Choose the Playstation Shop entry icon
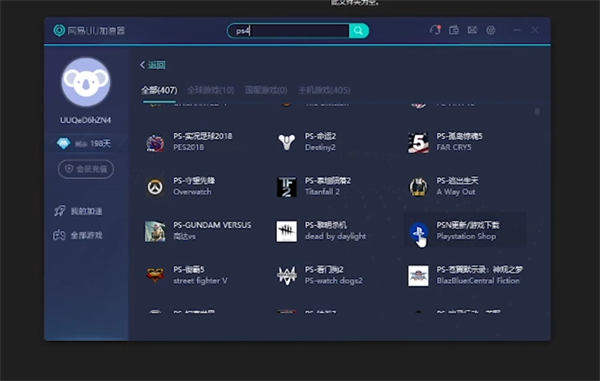Screen dimensions: 600x381 [418, 231]
